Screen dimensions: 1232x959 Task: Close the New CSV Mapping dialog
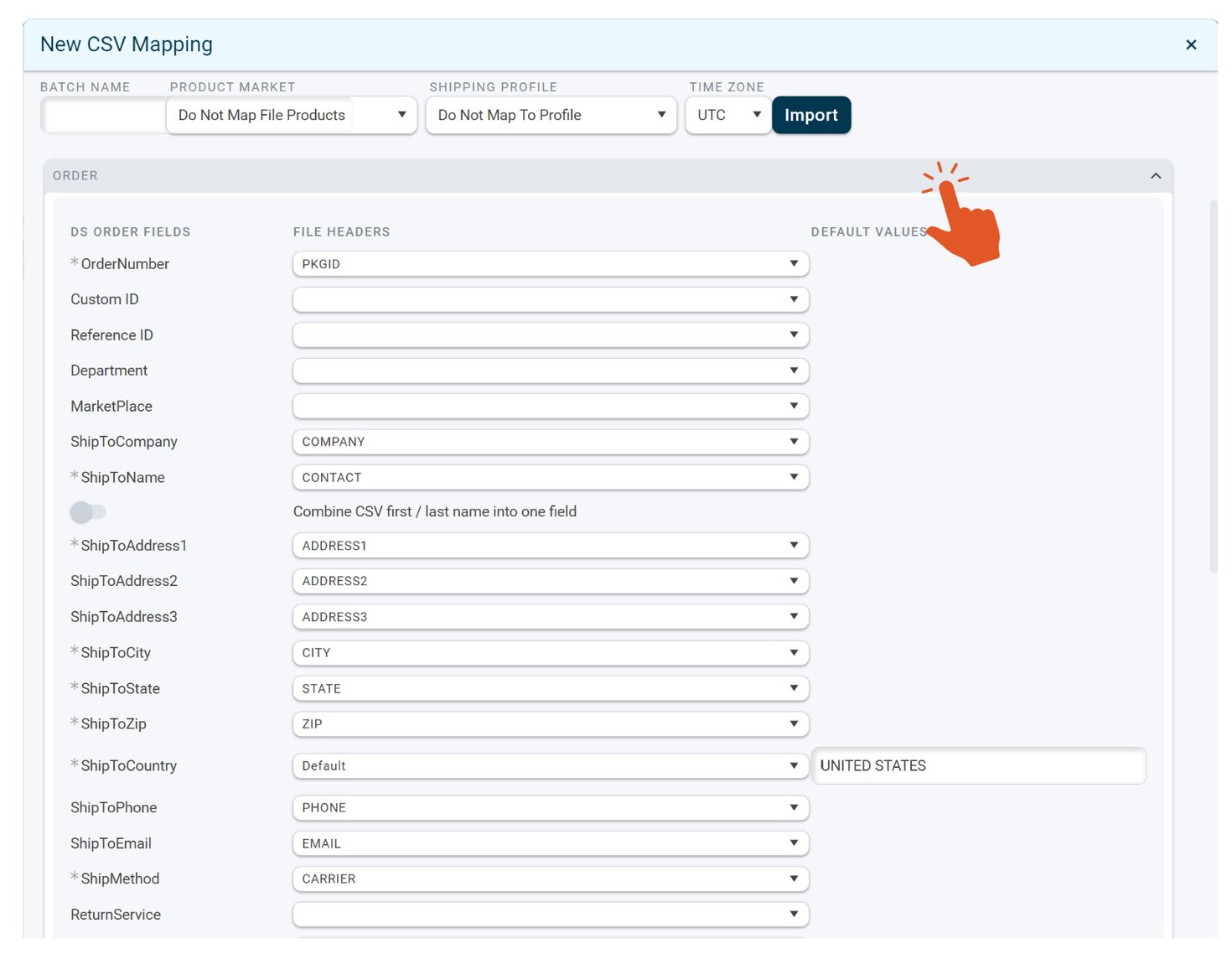1191,44
